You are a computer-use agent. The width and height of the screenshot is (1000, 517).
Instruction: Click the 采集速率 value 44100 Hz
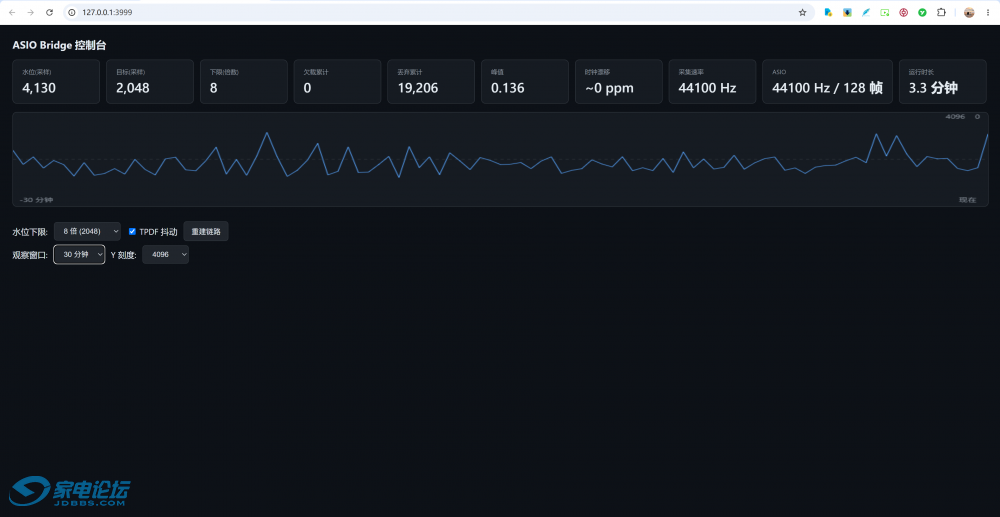pos(707,88)
